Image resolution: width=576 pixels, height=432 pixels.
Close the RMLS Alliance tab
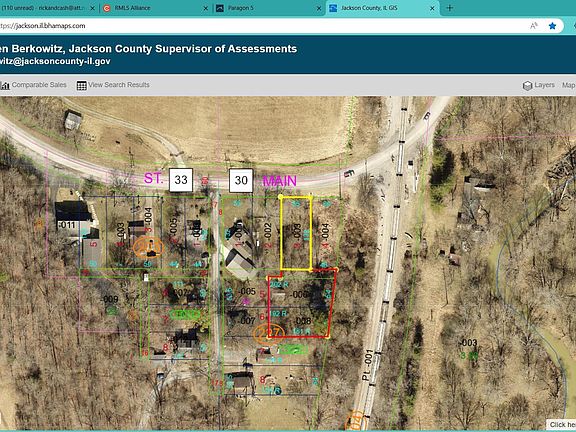tap(206, 8)
